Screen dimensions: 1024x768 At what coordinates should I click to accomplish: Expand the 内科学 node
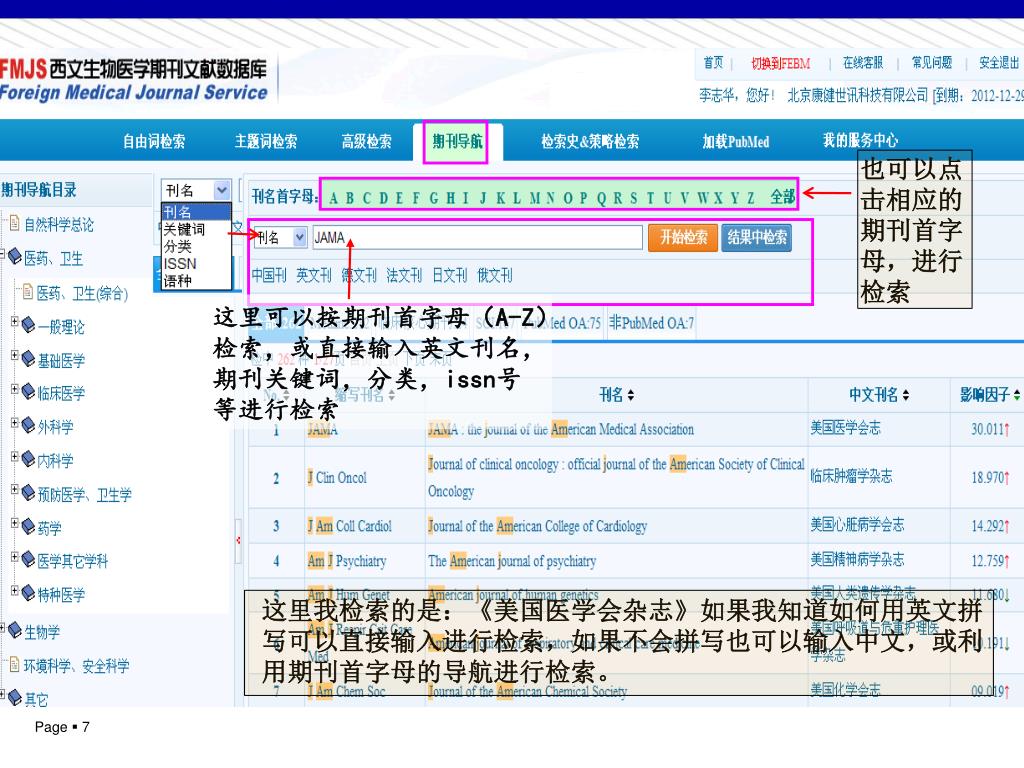coord(14,456)
